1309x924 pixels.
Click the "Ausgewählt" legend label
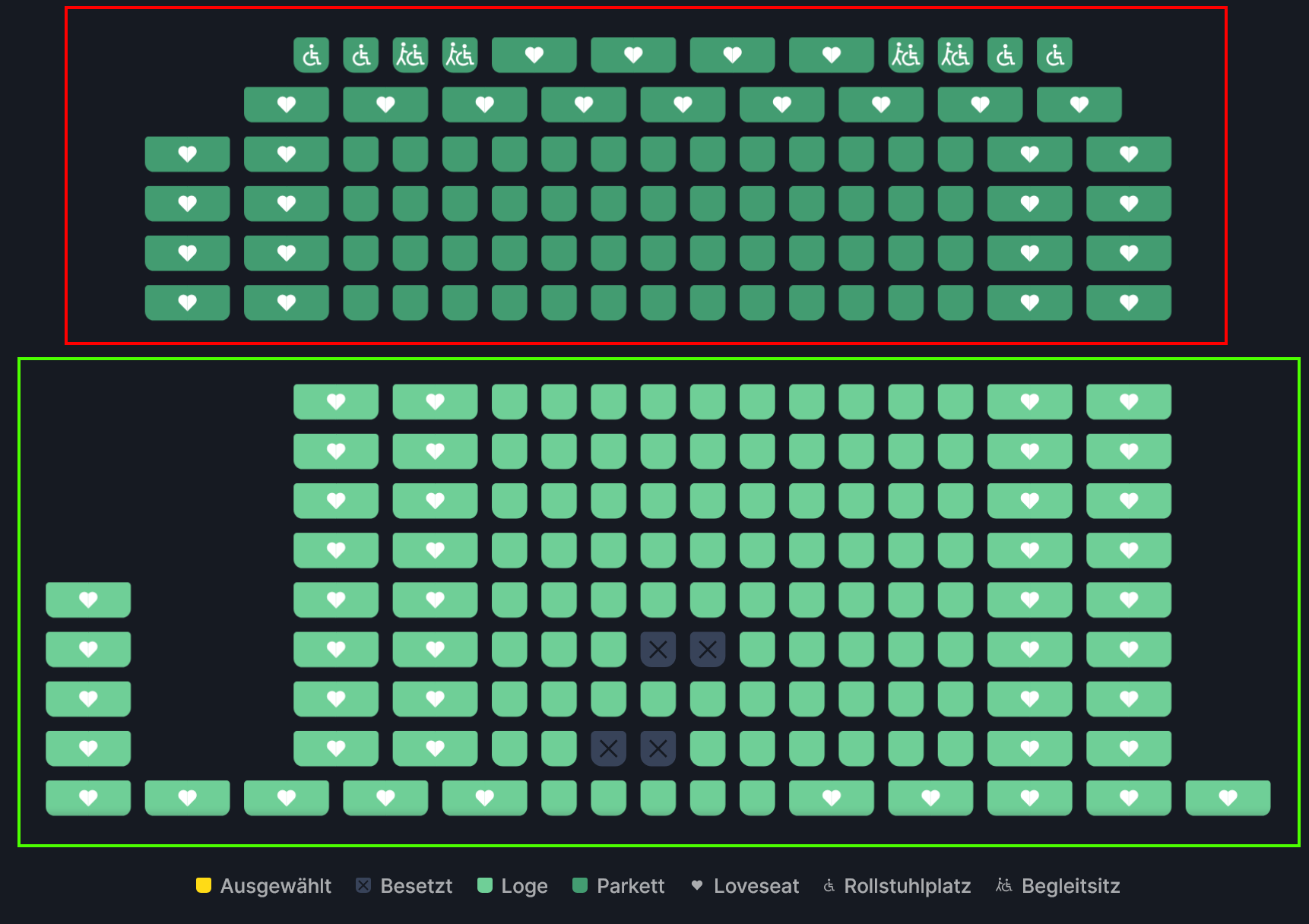pyautogui.click(x=276, y=886)
